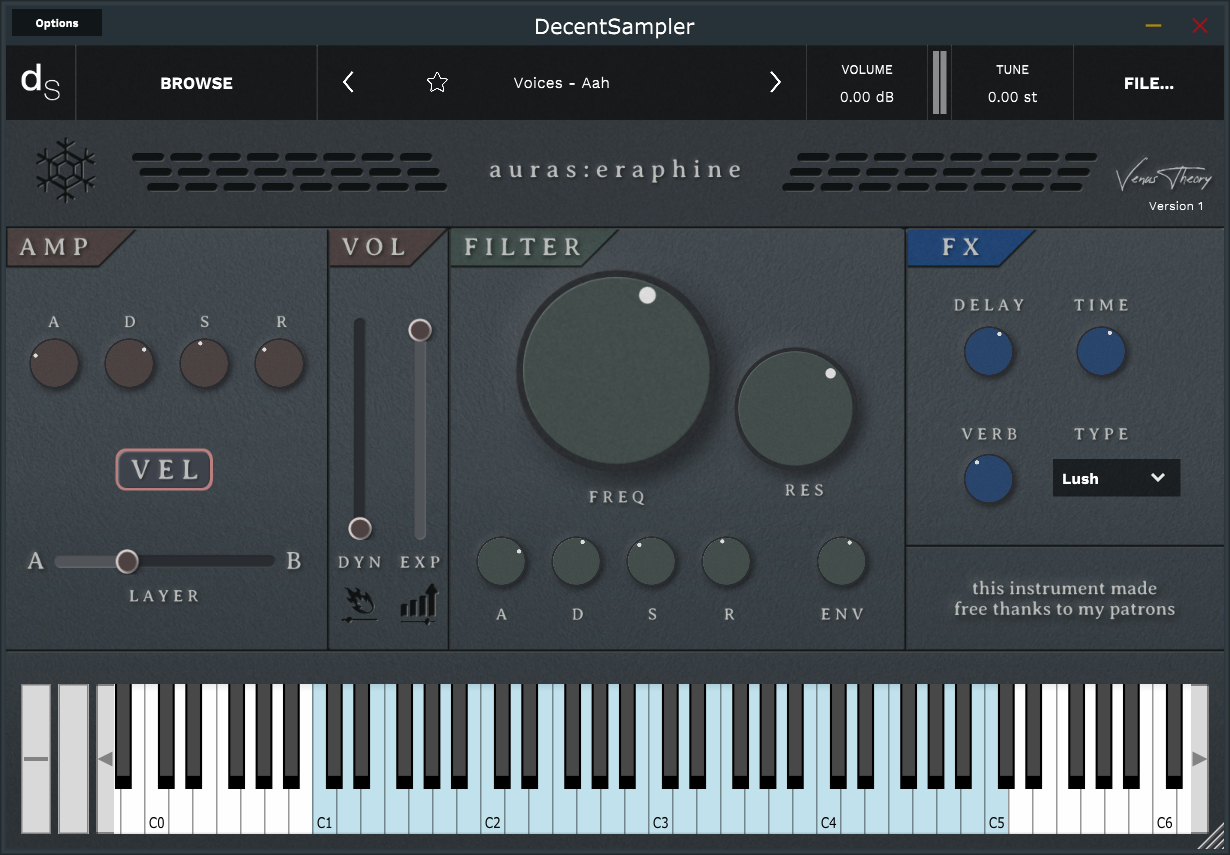This screenshot has height=855, width=1230.
Task: Minimize the DecentSampler window
Action: coord(1153,26)
